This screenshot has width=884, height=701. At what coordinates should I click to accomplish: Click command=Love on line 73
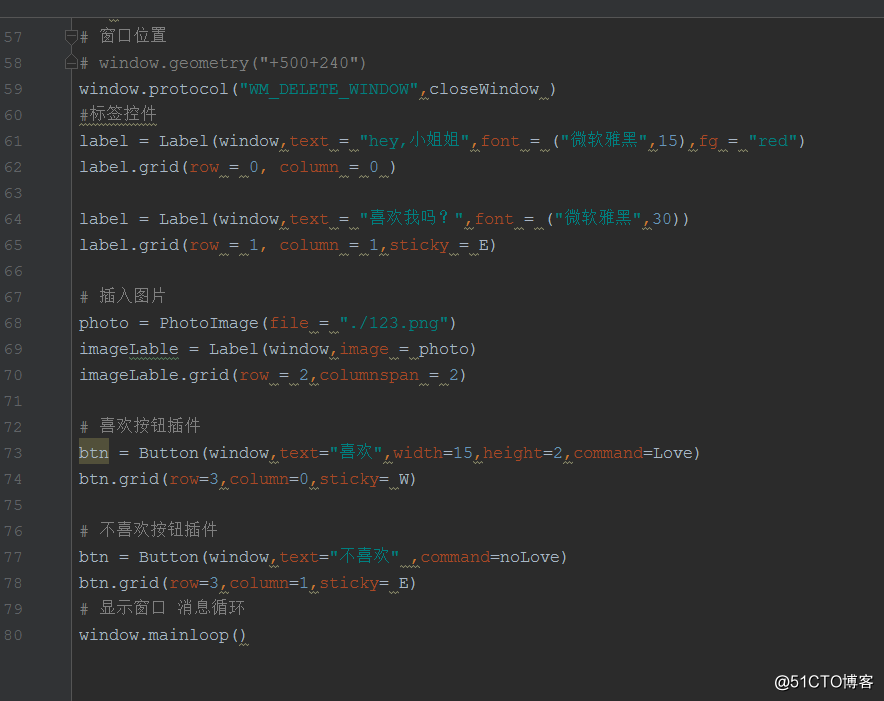point(633,453)
